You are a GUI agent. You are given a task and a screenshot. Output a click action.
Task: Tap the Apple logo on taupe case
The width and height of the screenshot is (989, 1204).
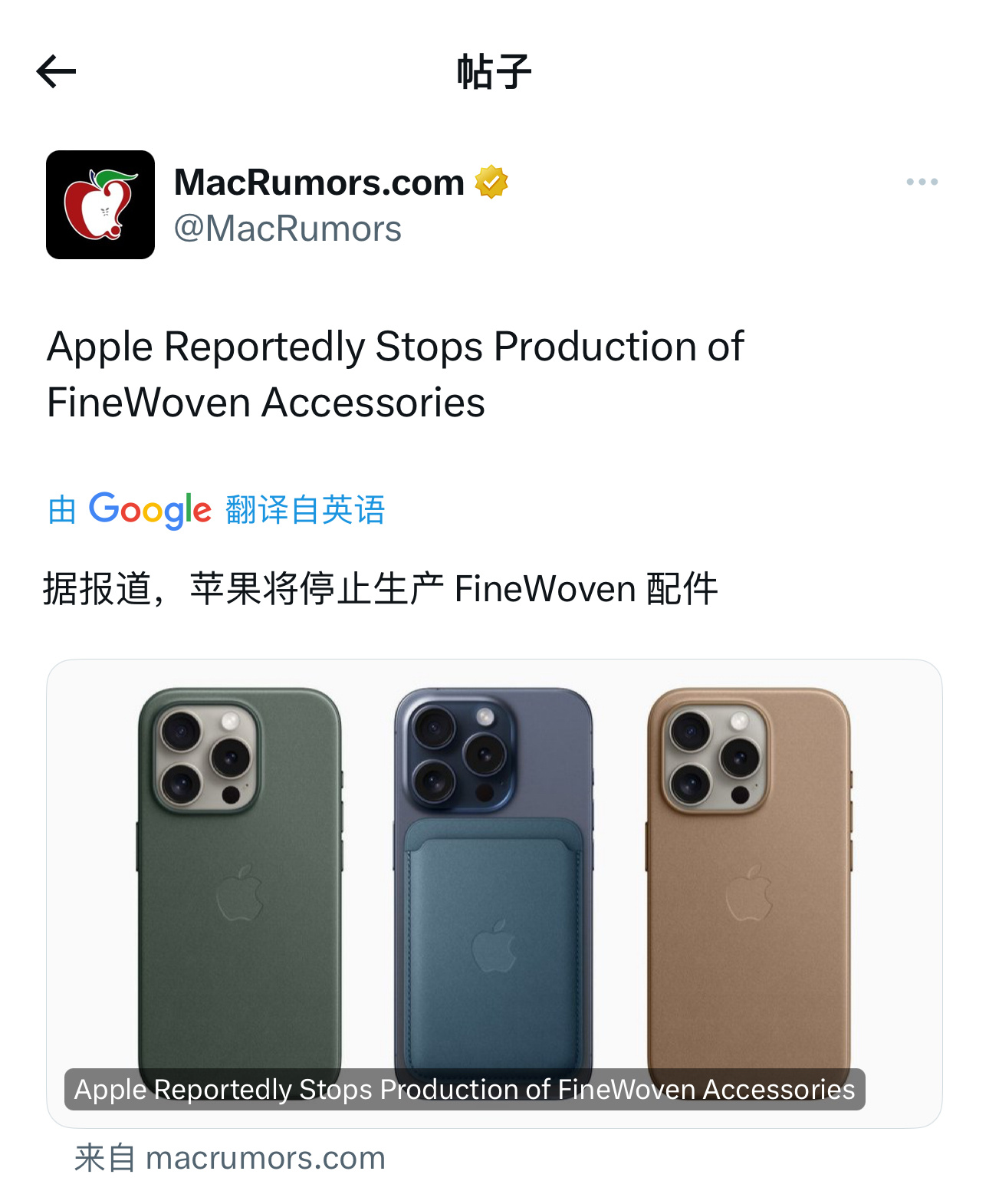[x=749, y=892]
